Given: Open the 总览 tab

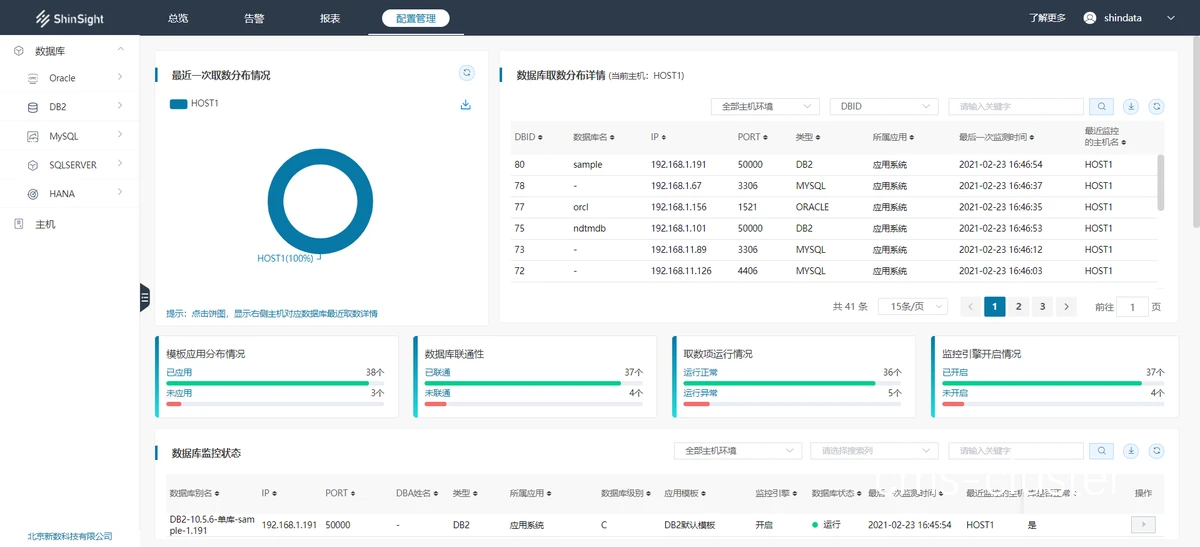Looking at the screenshot, I should coord(178,18).
